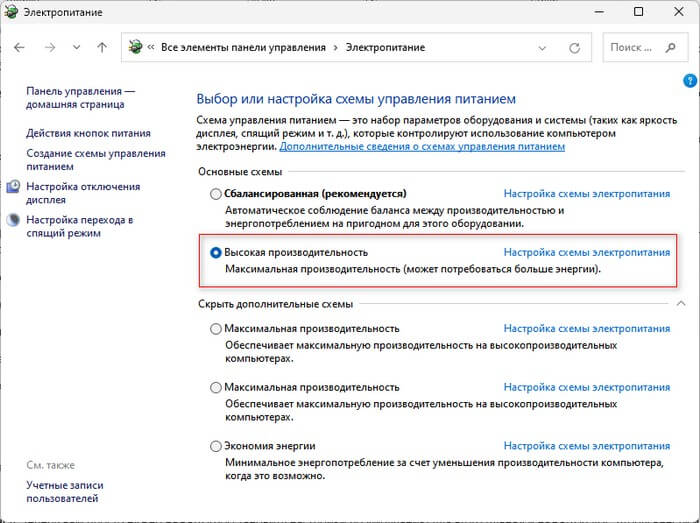Screen dimensions: 700x523
Task: Maximize the Электропитание window
Action: point(638,12)
